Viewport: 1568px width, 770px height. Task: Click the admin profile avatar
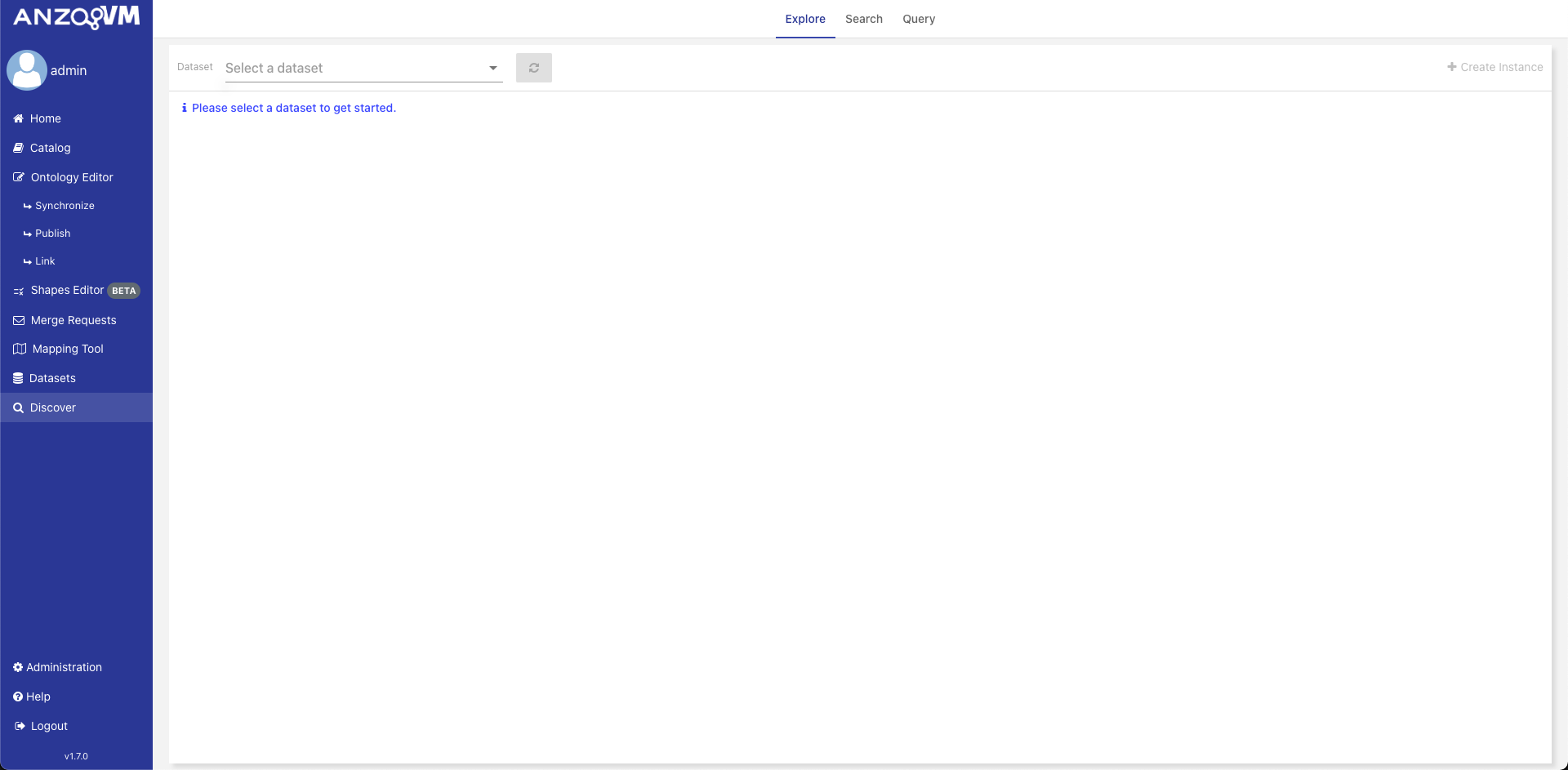pyautogui.click(x=27, y=69)
